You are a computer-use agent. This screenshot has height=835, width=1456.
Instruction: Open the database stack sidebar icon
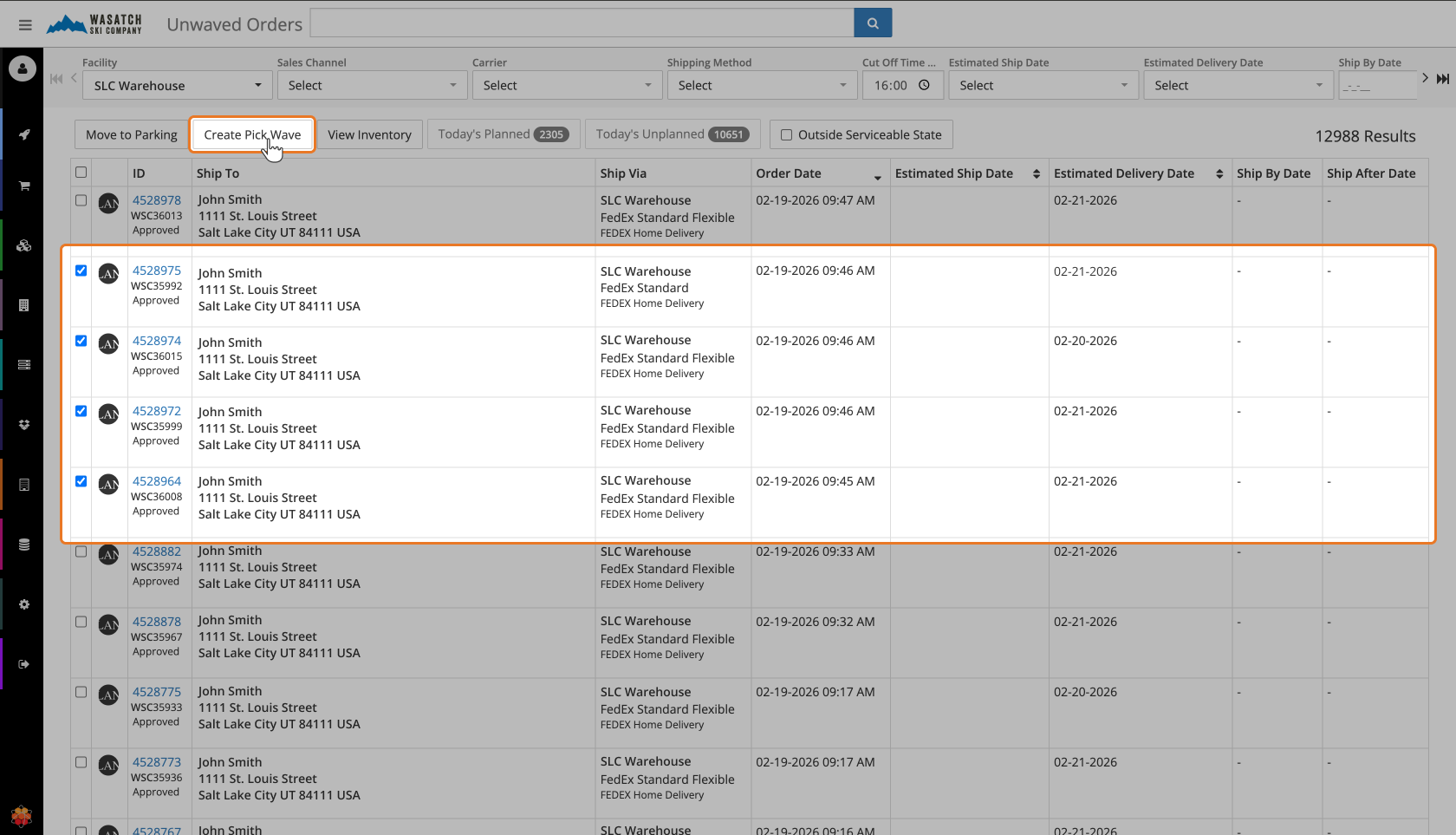pyautogui.click(x=24, y=545)
